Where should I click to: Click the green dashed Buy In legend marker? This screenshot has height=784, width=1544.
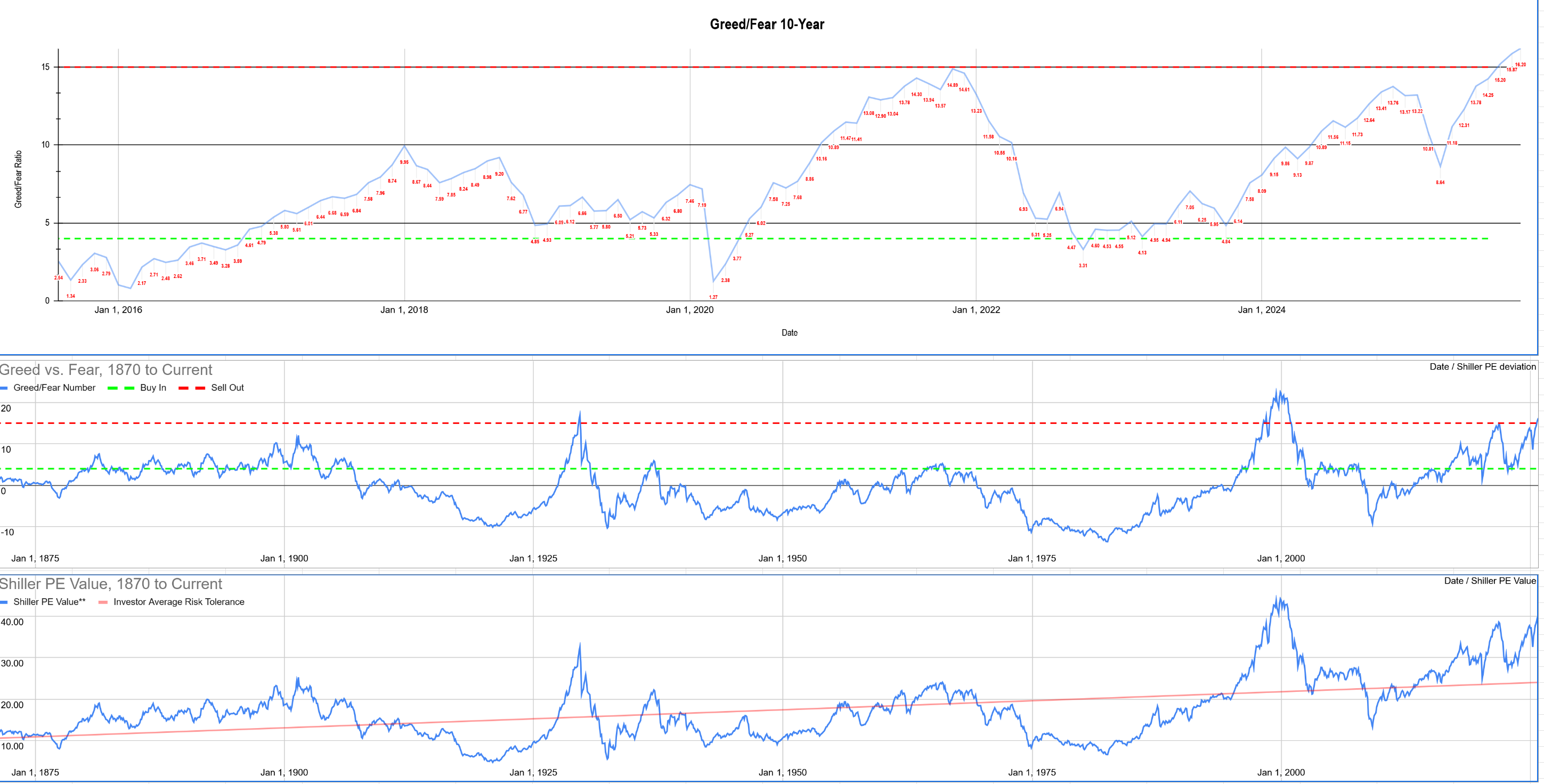click(x=120, y=388)
